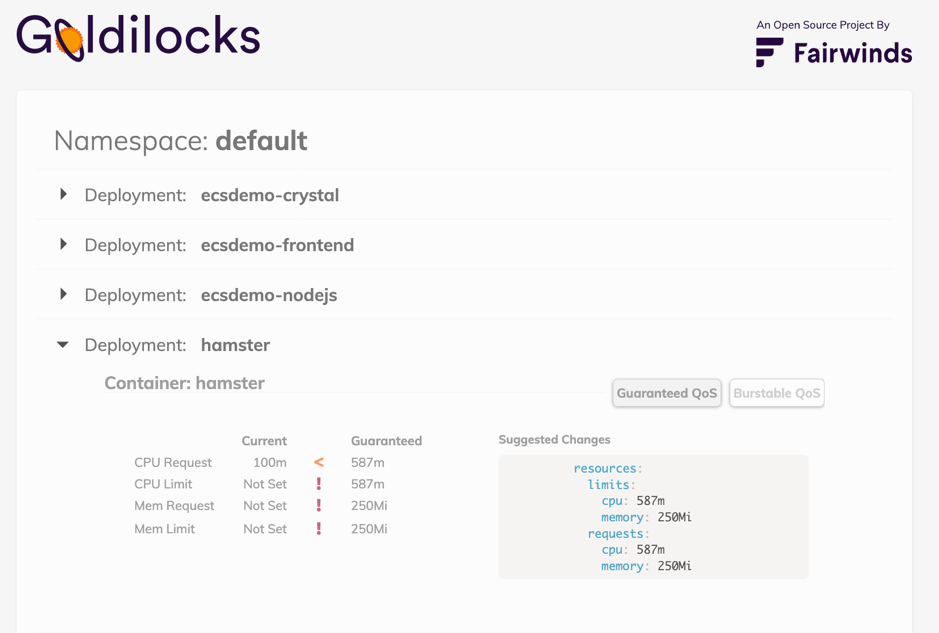Click the 'Container: hamster' heading

click(184, 383)
